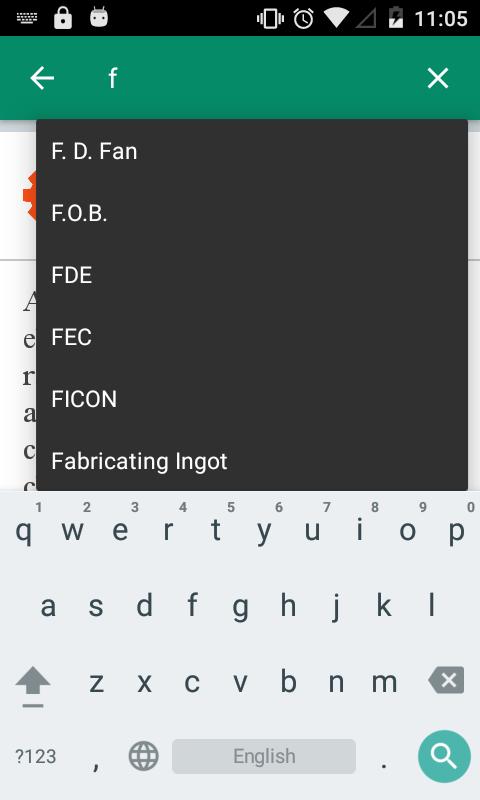Tap the comma key on keyboard
The width and height of the screenshot is (480, 800).
[x=95, y=760]
